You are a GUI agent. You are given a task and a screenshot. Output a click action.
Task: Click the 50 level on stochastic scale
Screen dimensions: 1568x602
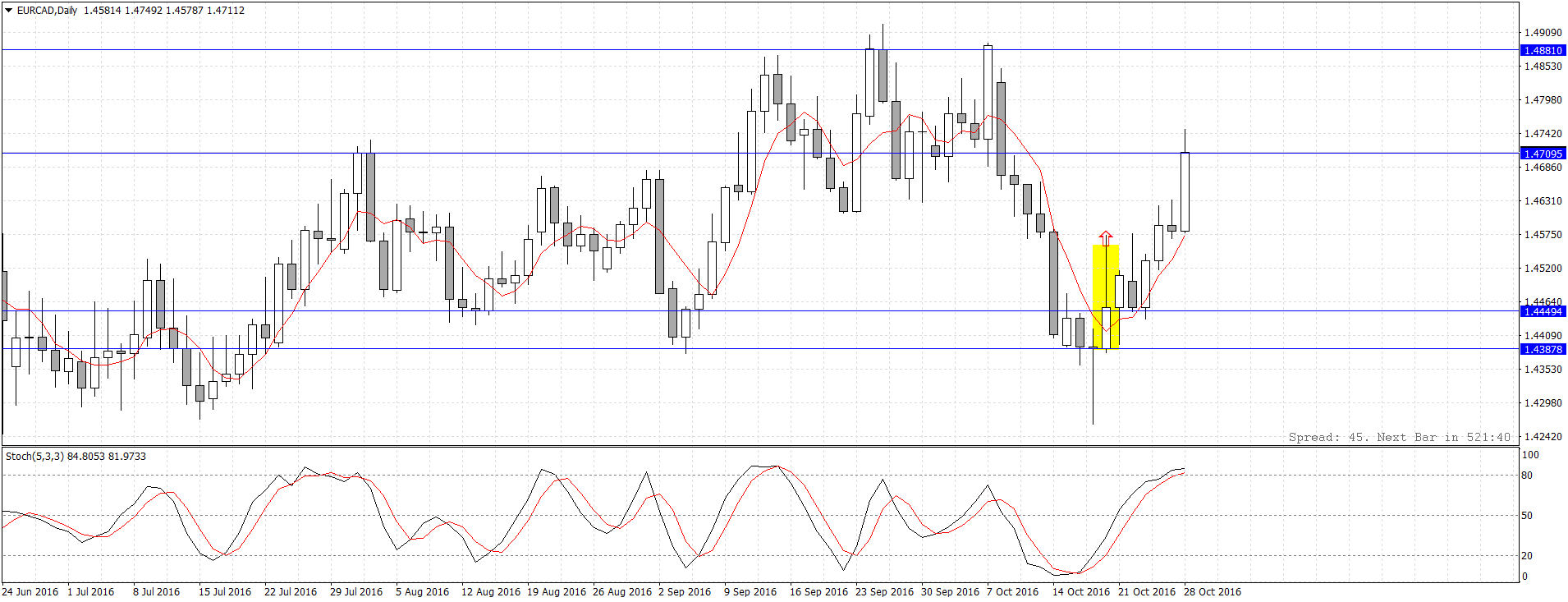[1527, 516]
